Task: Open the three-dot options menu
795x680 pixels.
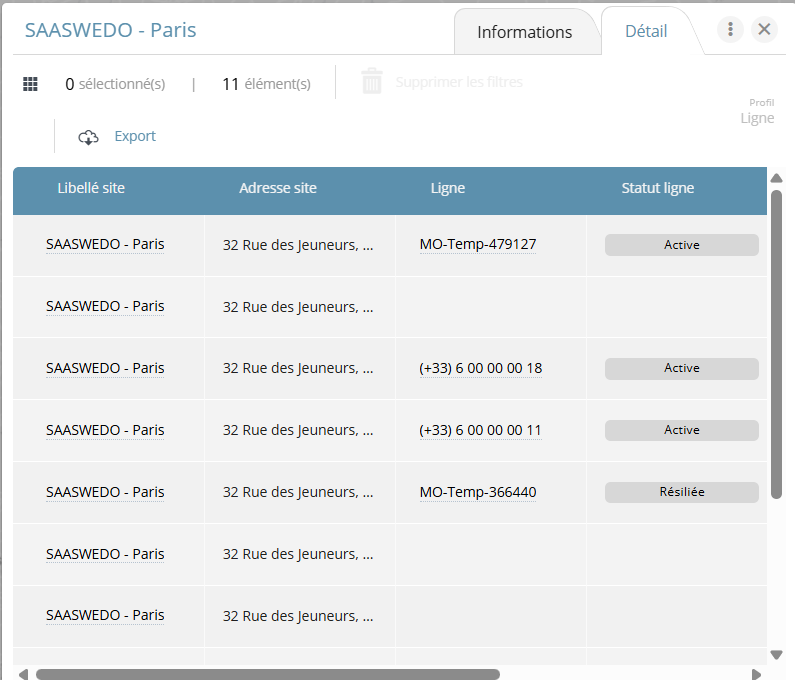Action: pos(730,29)
